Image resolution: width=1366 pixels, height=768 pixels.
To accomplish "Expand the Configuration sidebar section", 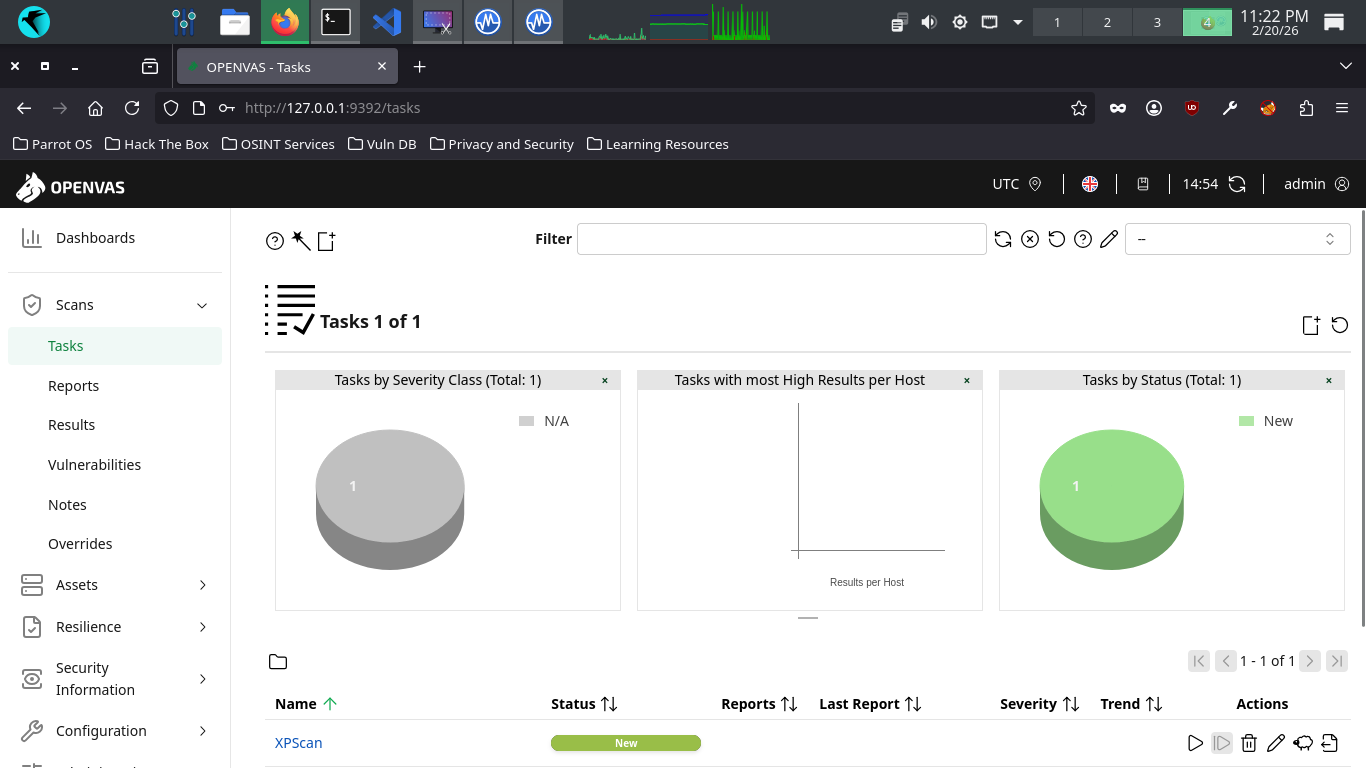I will tap(202, 731).
